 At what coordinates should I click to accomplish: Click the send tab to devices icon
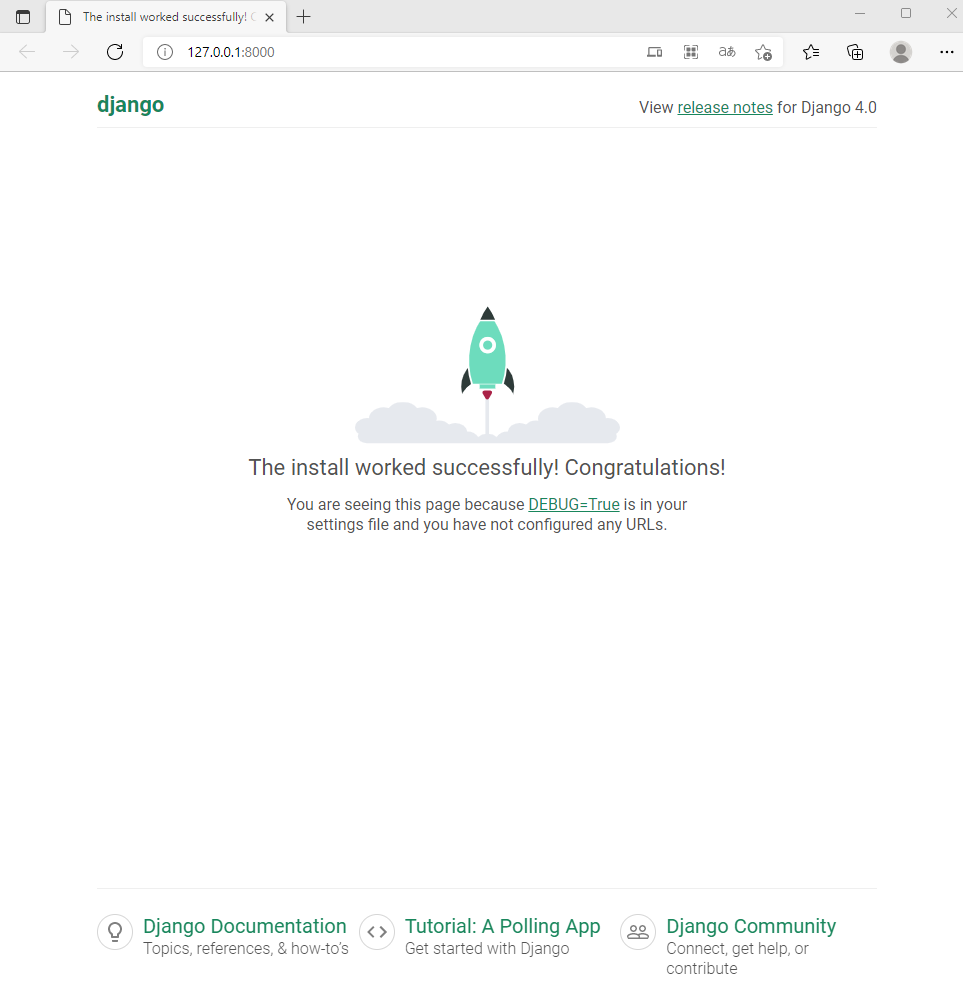tap(654, 52)
